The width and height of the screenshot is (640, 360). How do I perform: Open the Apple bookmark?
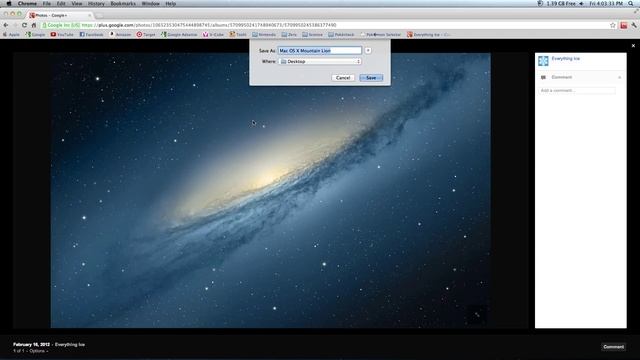tap(11, 35)
